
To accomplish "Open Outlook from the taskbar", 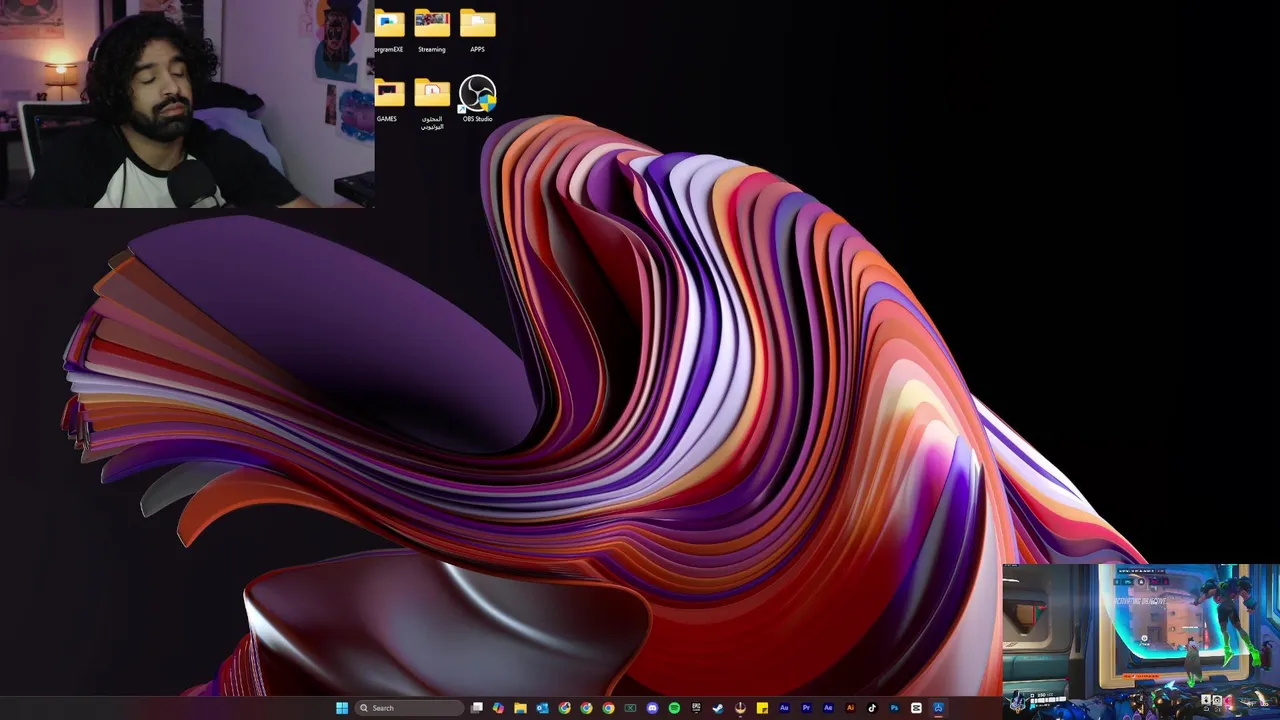I will tap(542, 708).
